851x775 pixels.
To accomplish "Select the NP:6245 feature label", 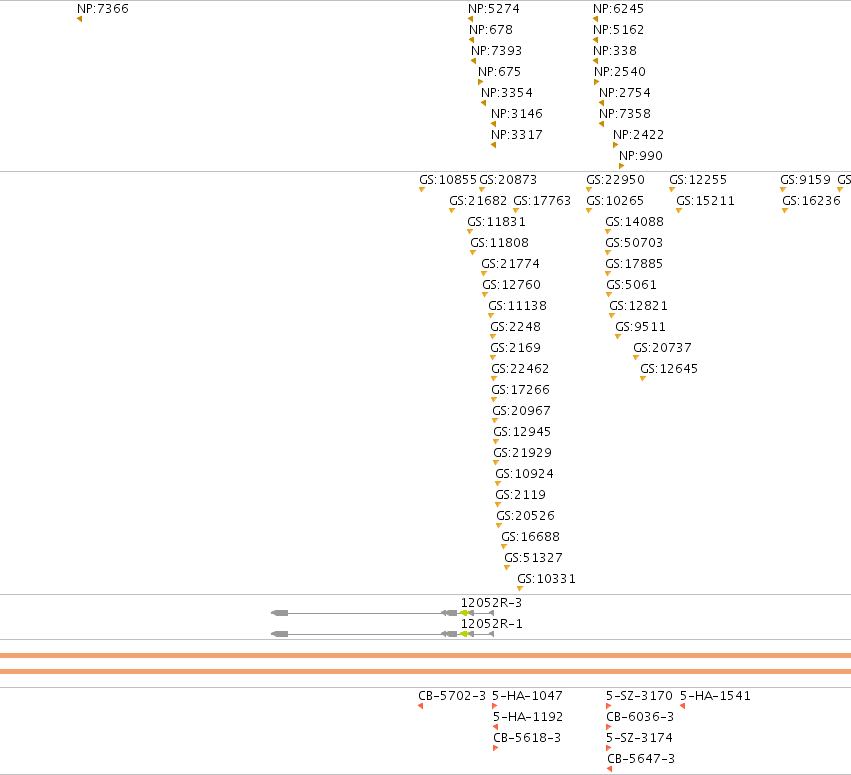I will (x=618, y=9).
